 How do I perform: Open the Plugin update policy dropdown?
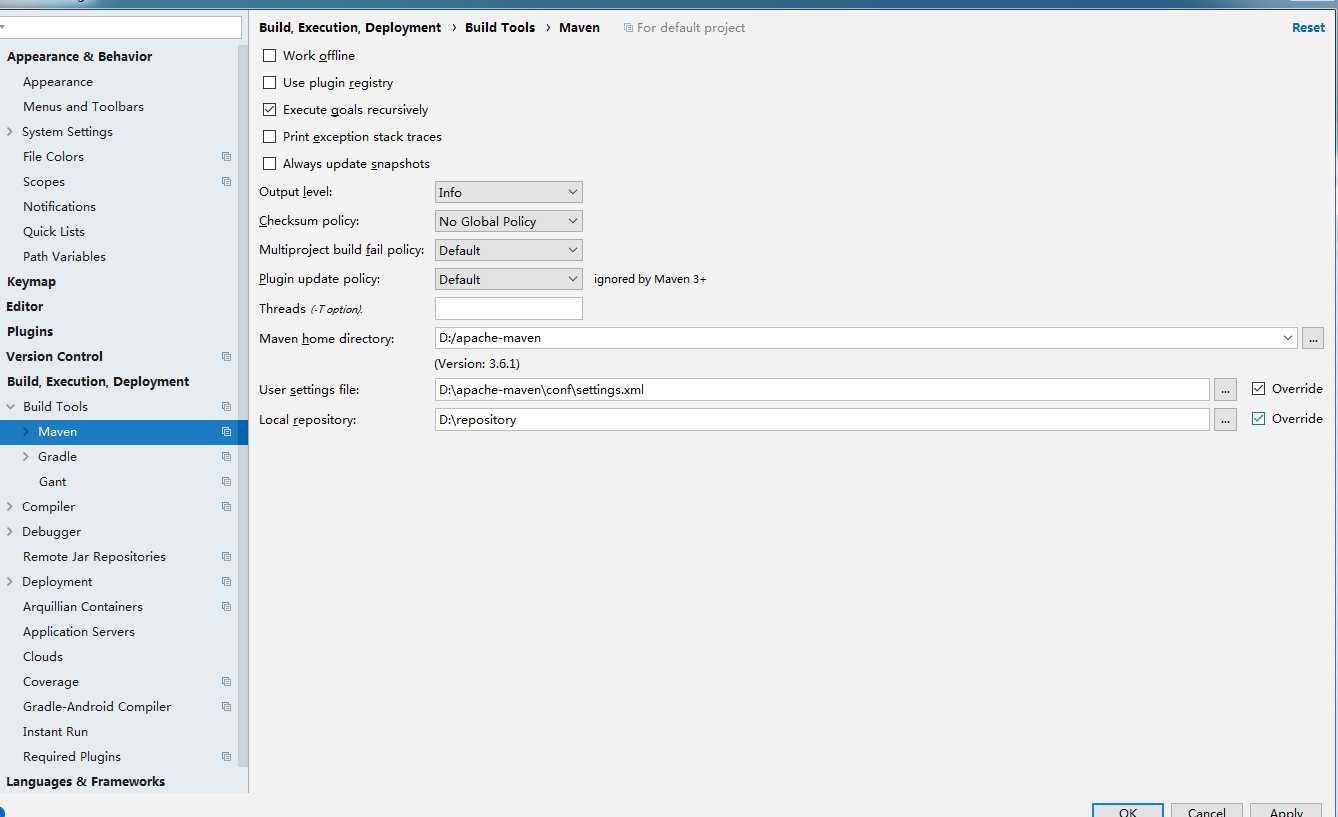[509, 279]
